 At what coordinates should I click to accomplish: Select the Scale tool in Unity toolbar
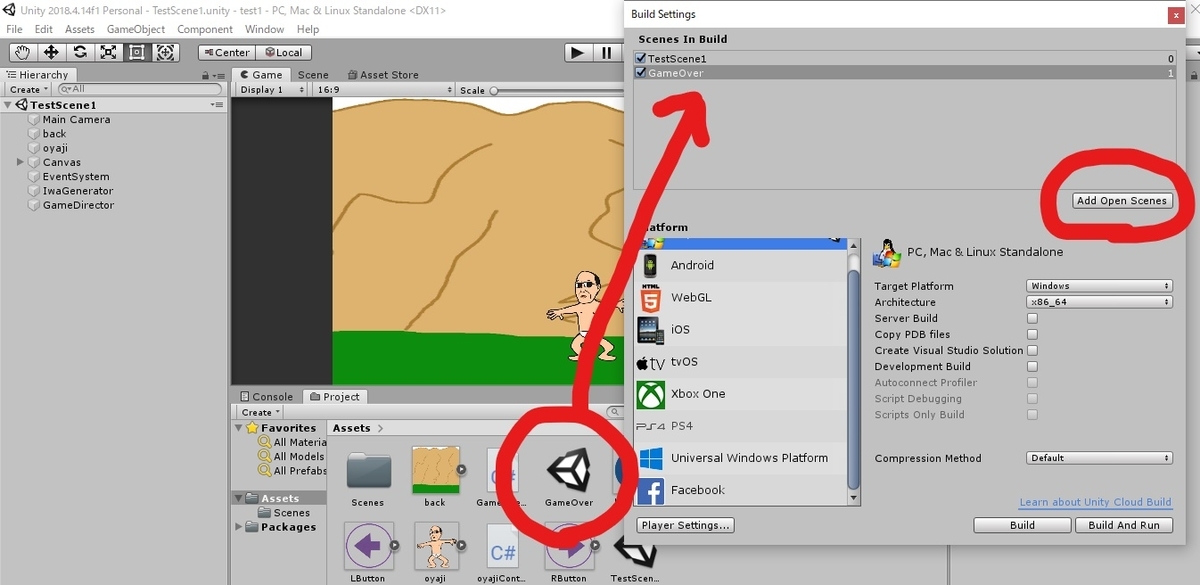coord(108,52)
